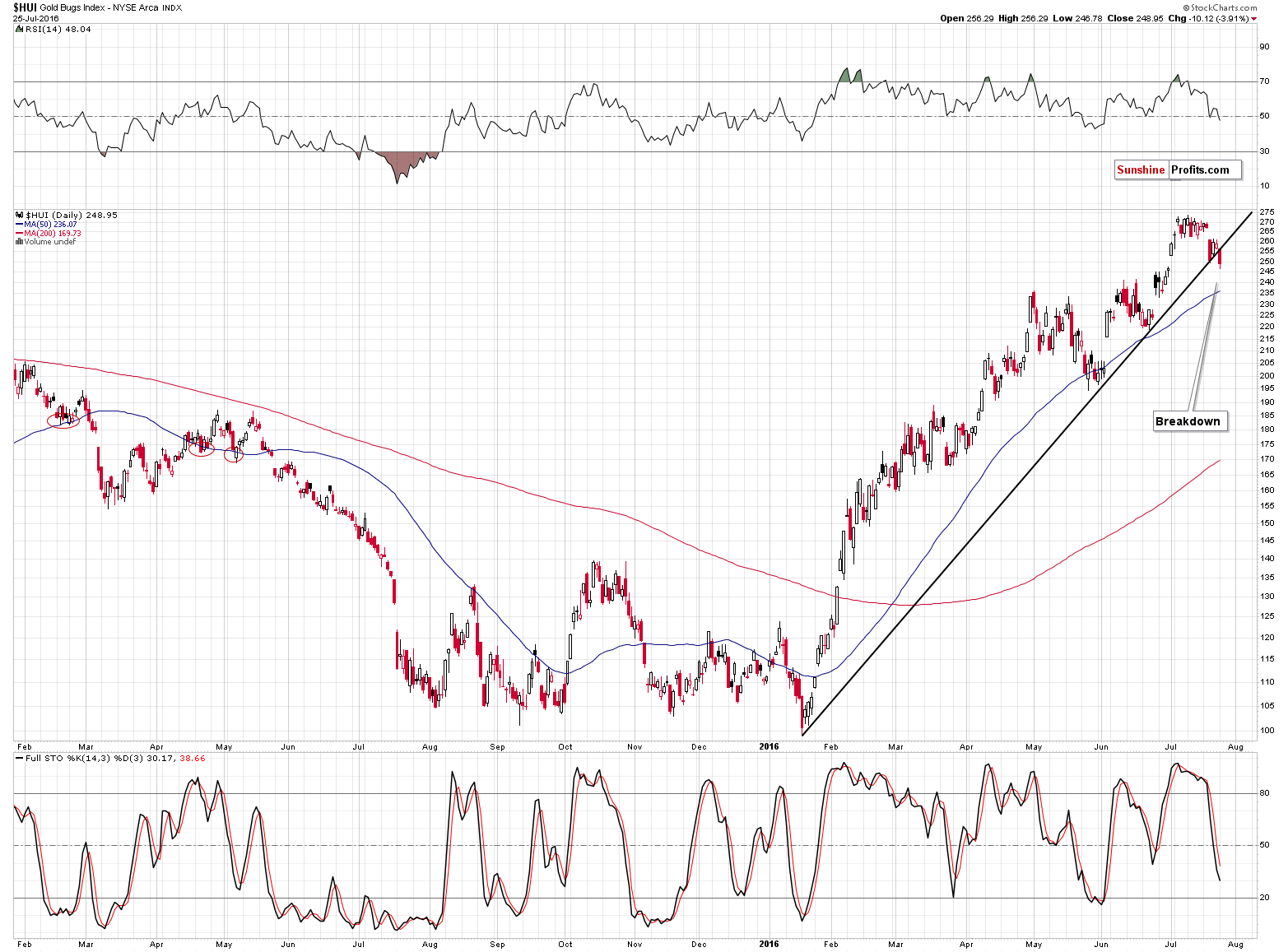
Task: Click the 'Breakdown' annotation label
Action: (1188, 421)
